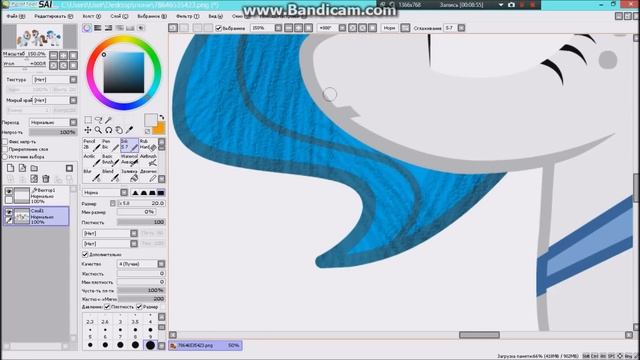Toggle pressure Плотность checkbox
This screenshot has width=640, height=360.
pyautogui.click(x=107, y=307)
